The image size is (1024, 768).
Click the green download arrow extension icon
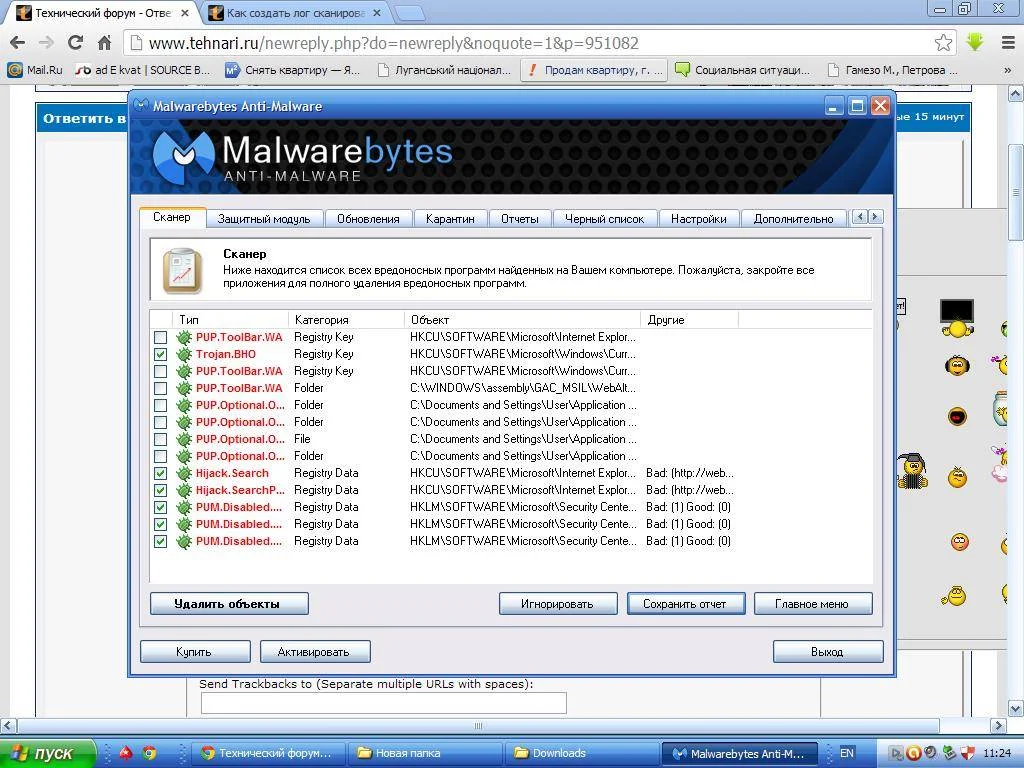975,42
